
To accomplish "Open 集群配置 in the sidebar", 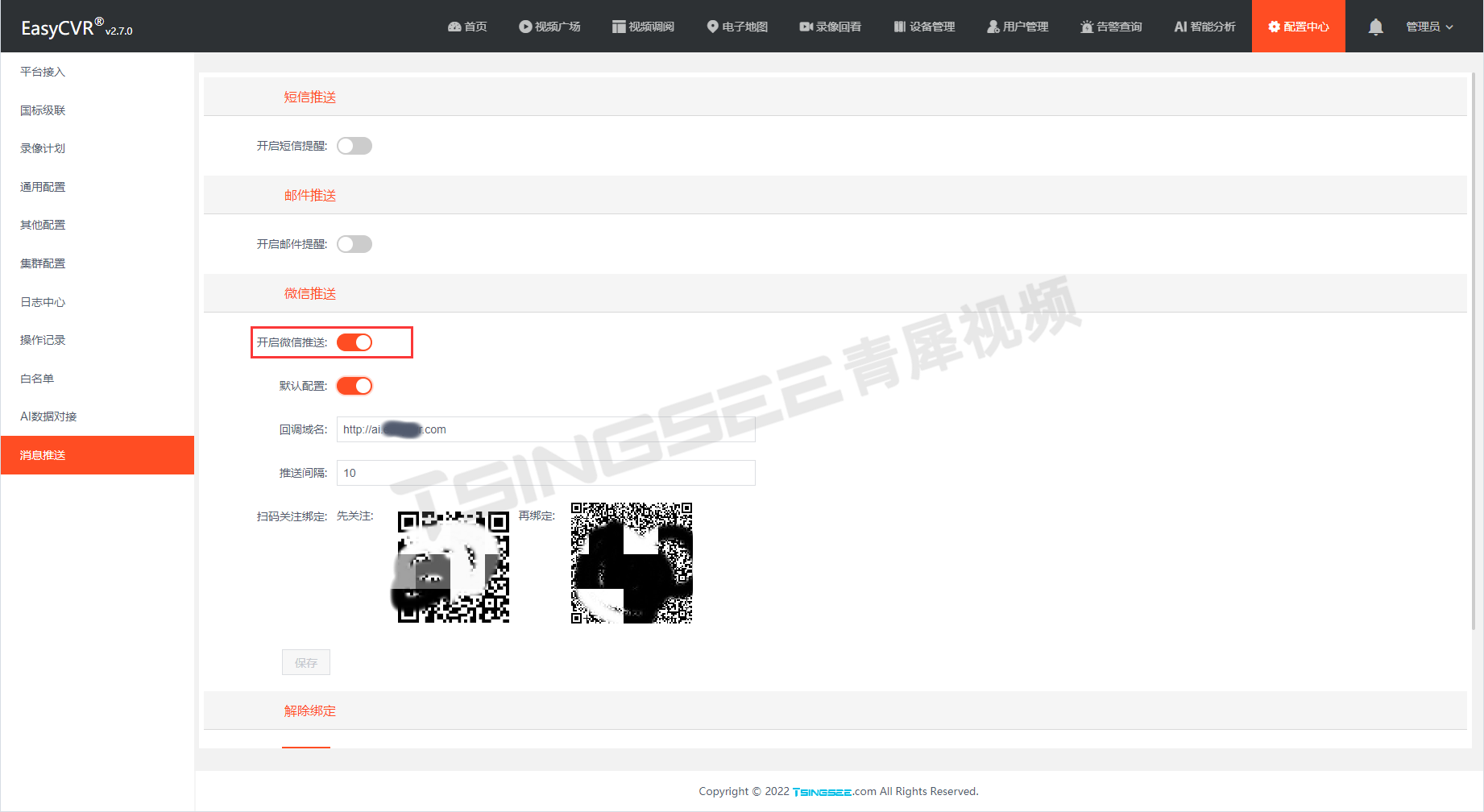I will click(97, 263).
